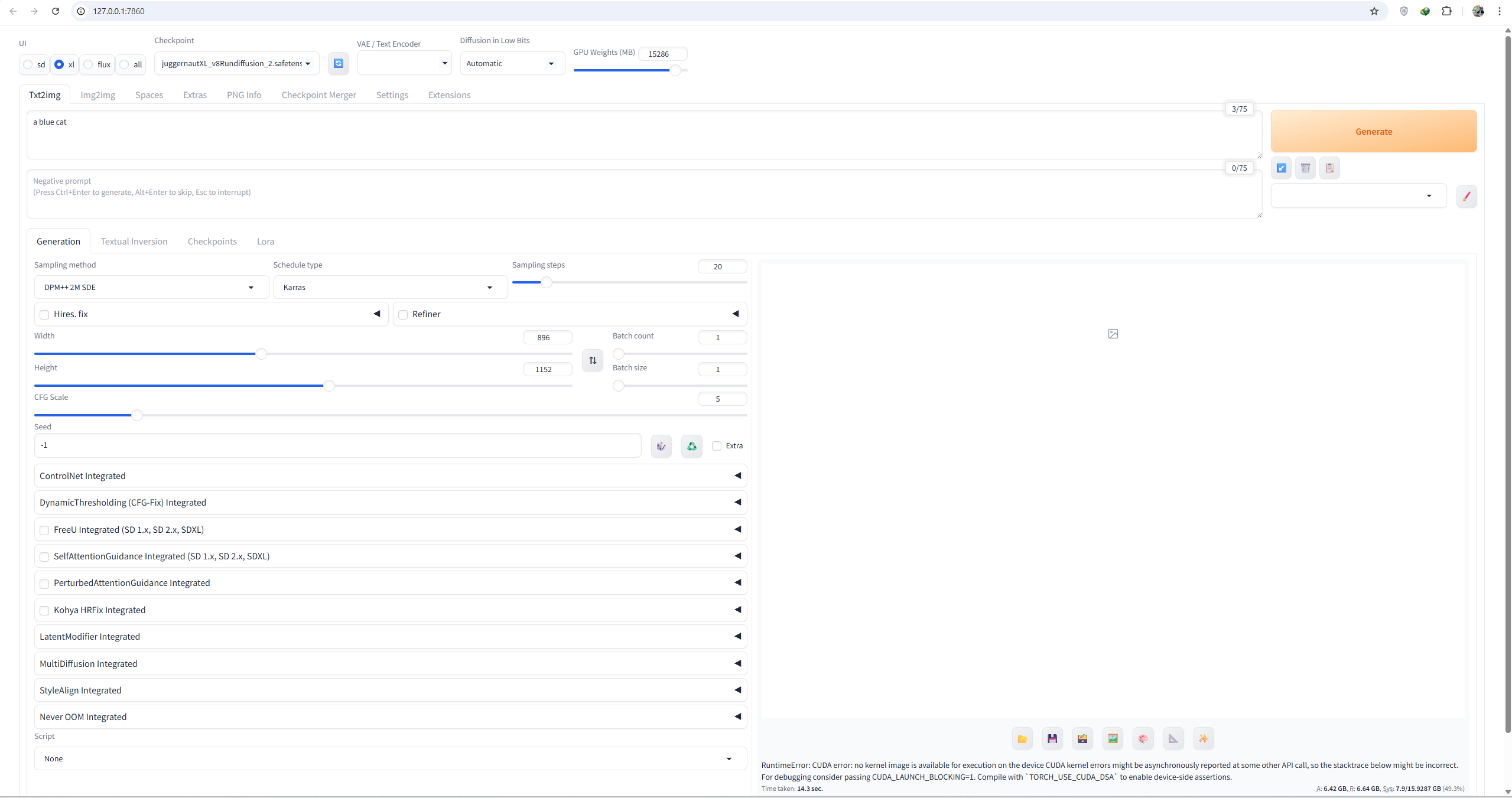Click into the Negative prompt text box
Screen dimensions: 1512x798
[643, 195]
